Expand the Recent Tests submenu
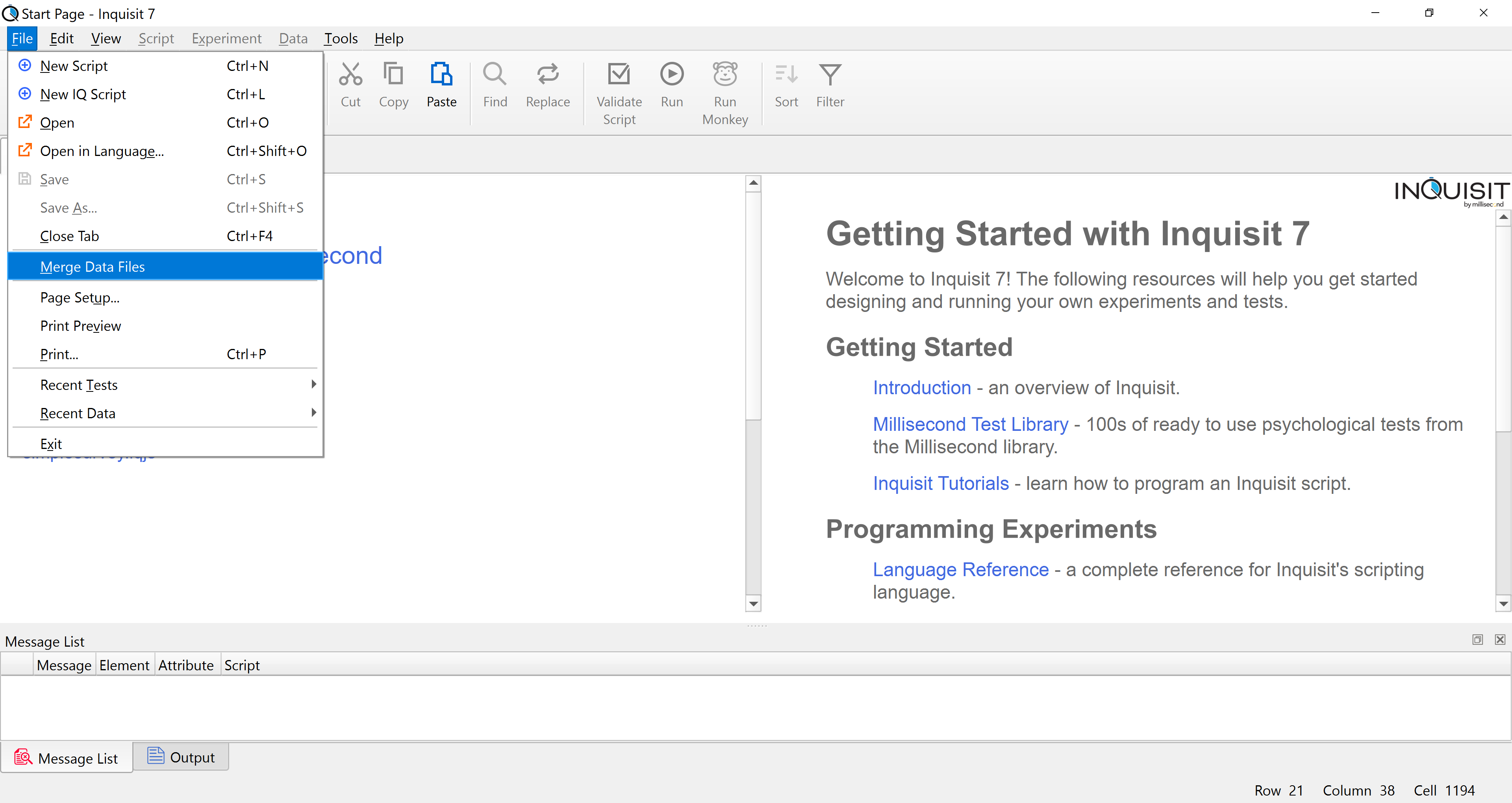The image size is (1512, 803). pyautogui.click(x=165, y=384)
